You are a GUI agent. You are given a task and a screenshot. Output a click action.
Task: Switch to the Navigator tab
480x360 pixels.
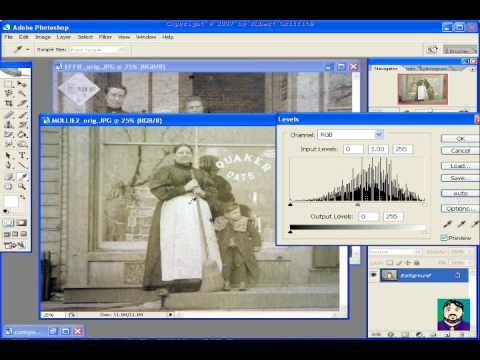pos(386,69)
